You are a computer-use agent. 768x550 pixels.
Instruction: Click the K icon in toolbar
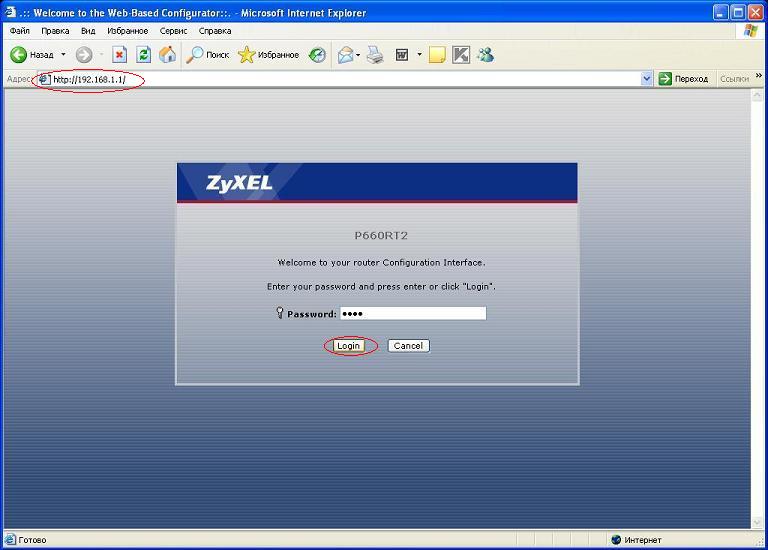pyautogui.click(x=461, y=54)
